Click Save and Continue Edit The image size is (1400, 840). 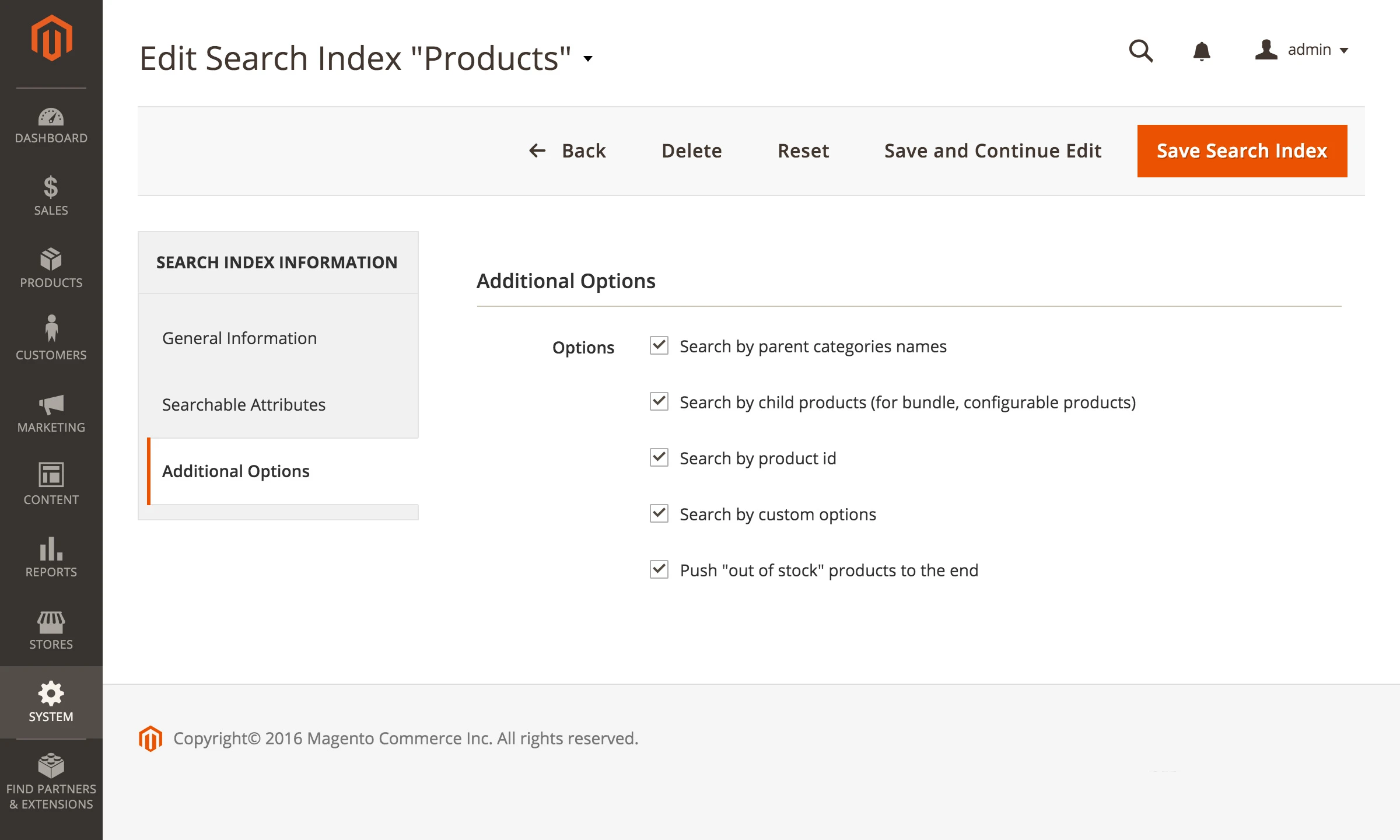(992, 151)
